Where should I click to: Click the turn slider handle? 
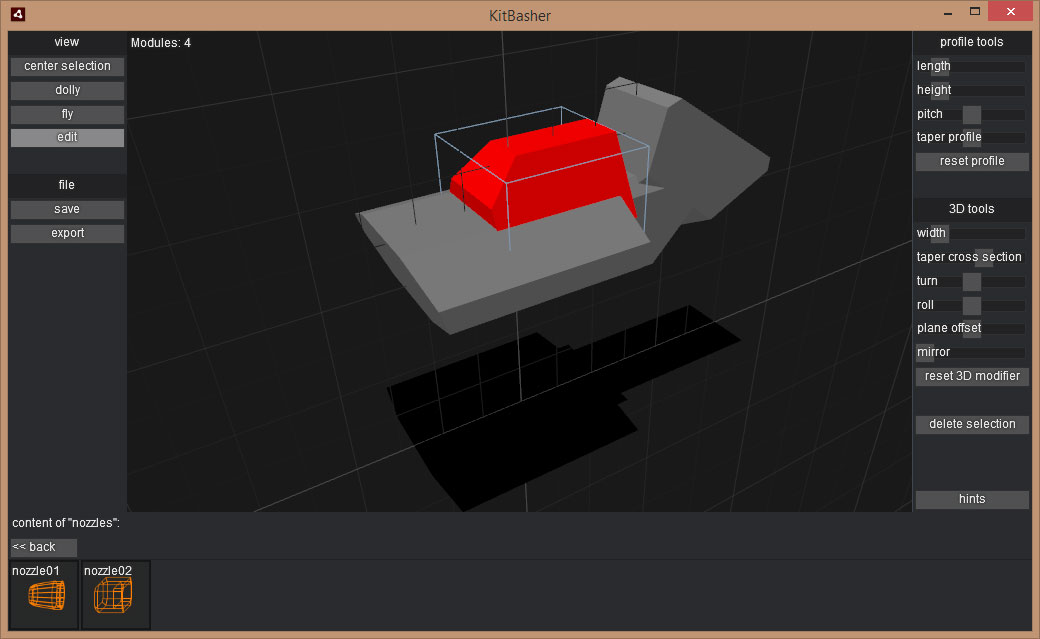click(972, 282)
